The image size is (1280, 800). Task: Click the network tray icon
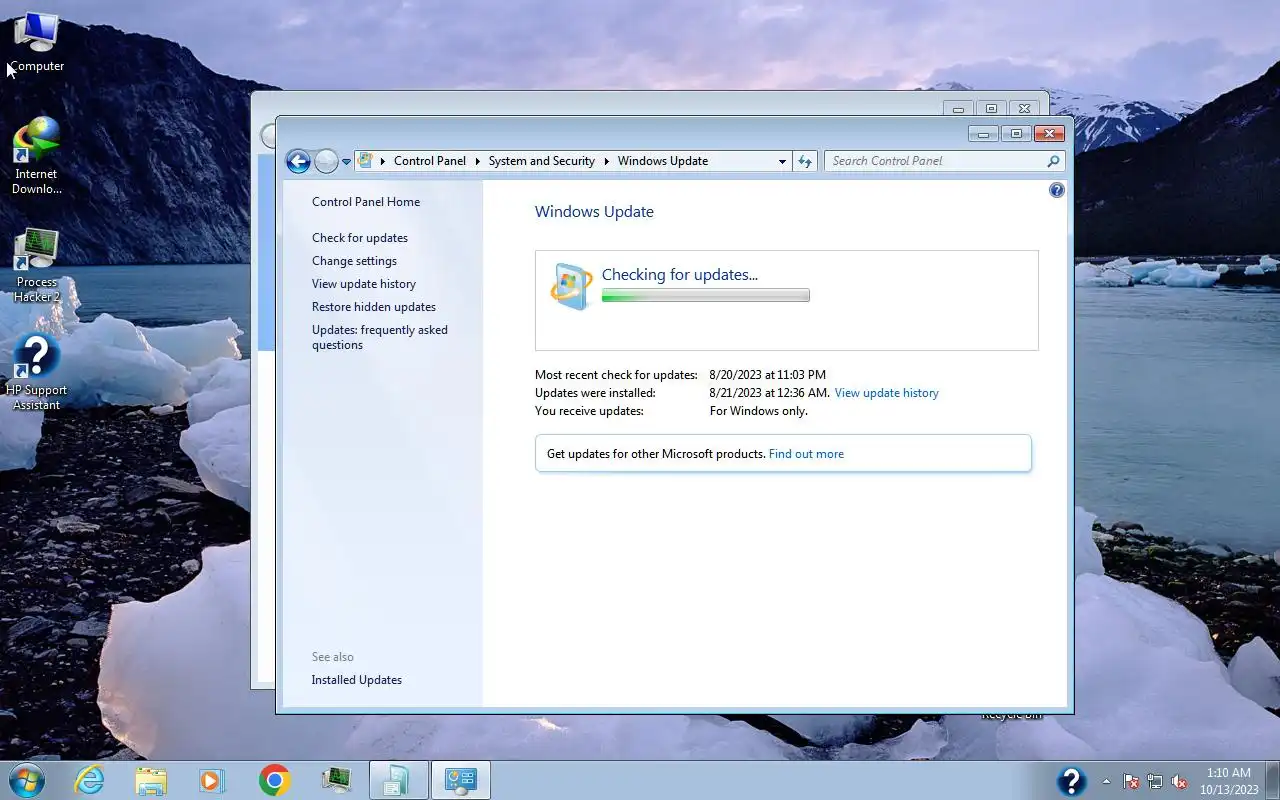[1155, 781]
